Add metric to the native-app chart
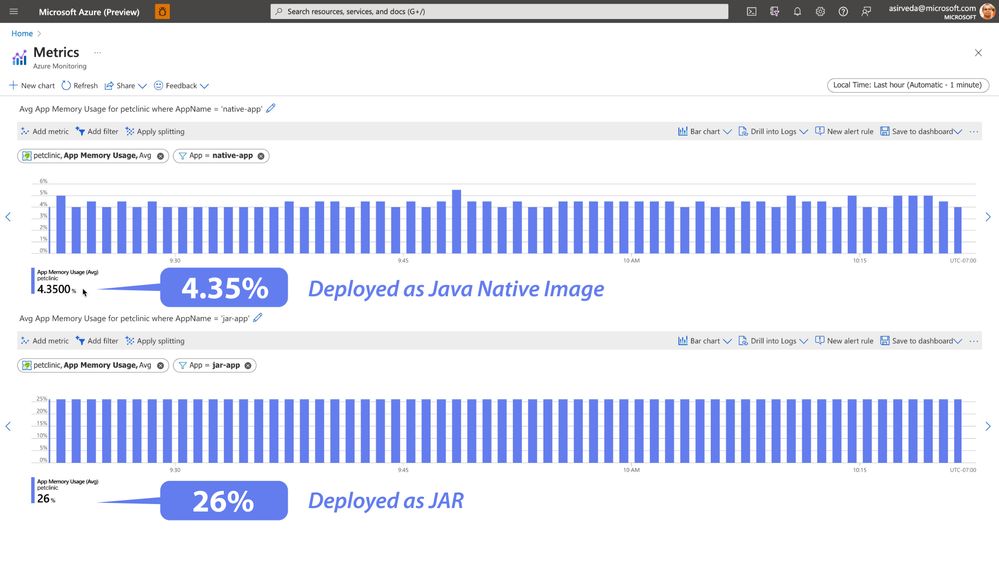This screenshot has width=999, height=562. pyautogui.click(x=44, y=131)
